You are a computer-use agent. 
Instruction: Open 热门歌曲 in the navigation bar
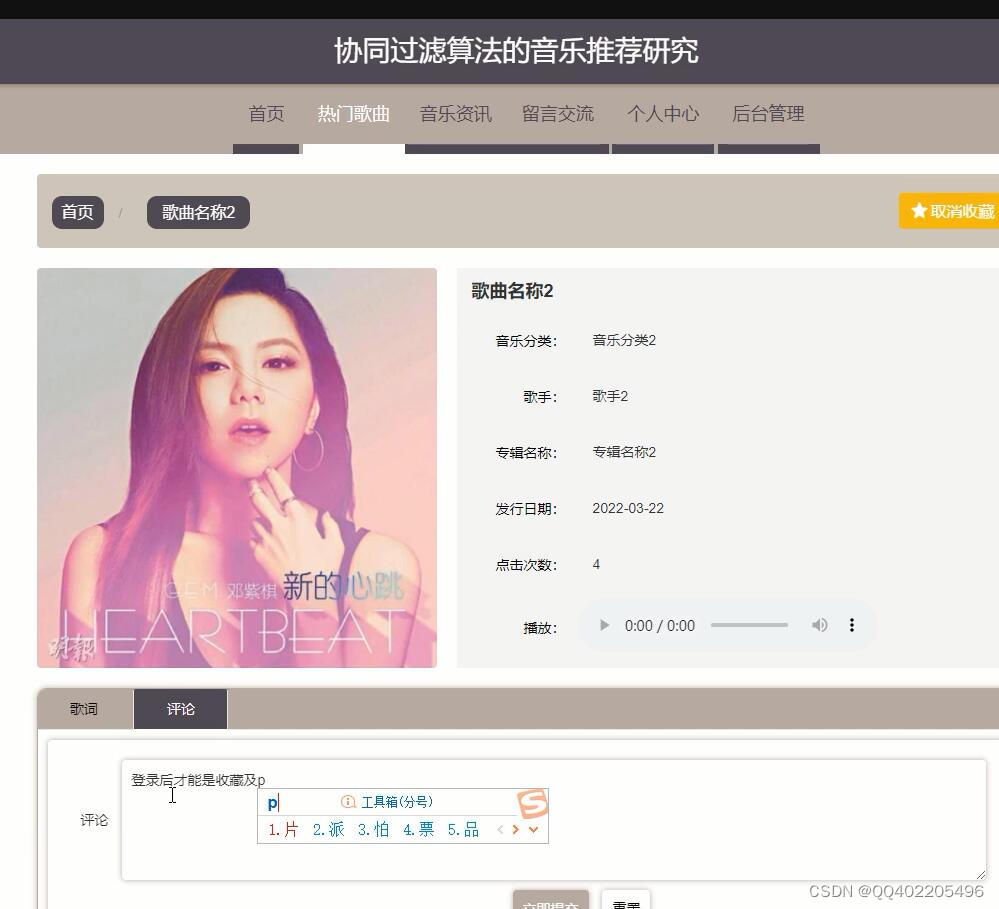coord(352,113)
